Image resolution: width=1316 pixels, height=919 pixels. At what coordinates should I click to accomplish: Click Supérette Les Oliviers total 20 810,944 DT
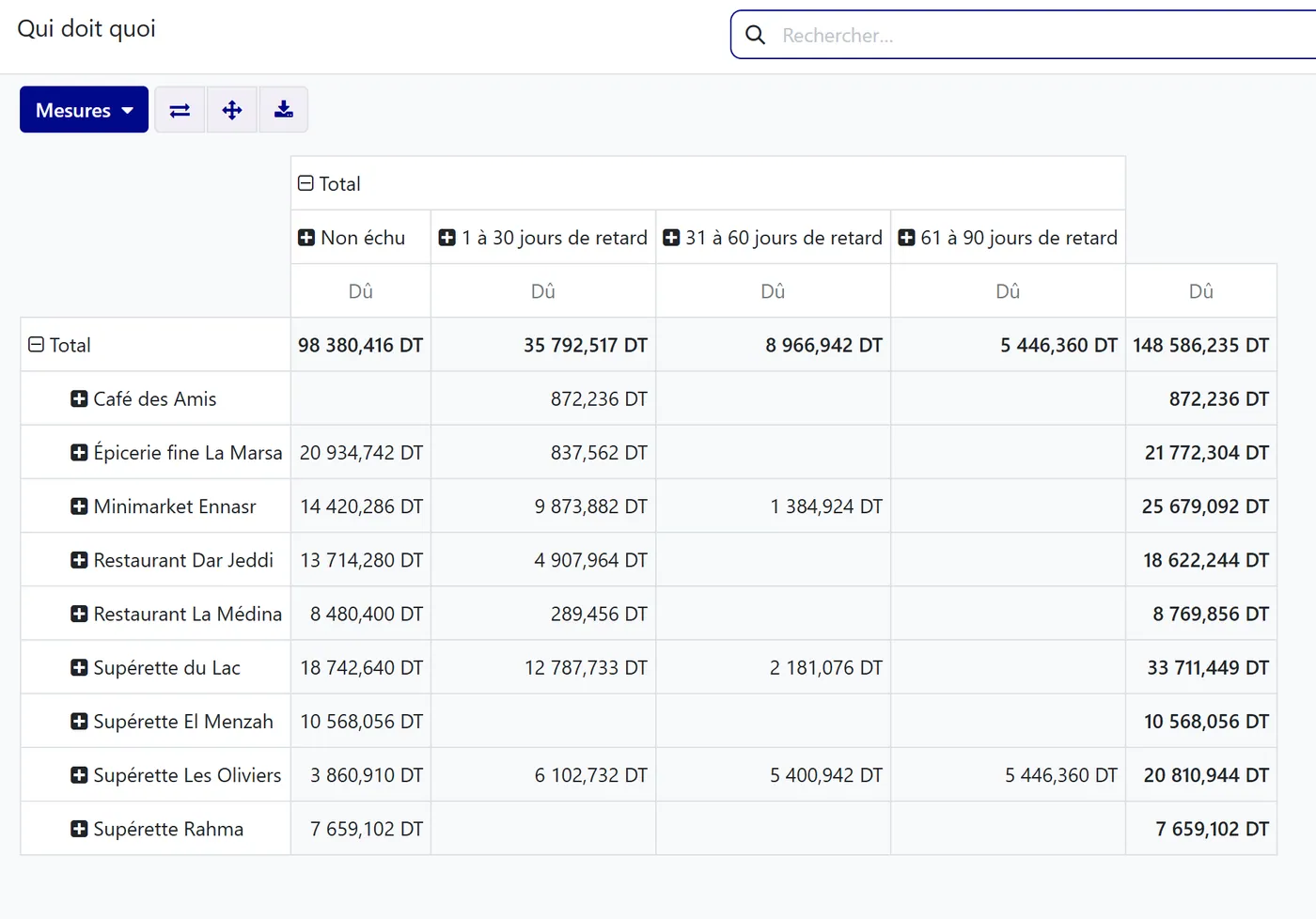[1201, 775]
